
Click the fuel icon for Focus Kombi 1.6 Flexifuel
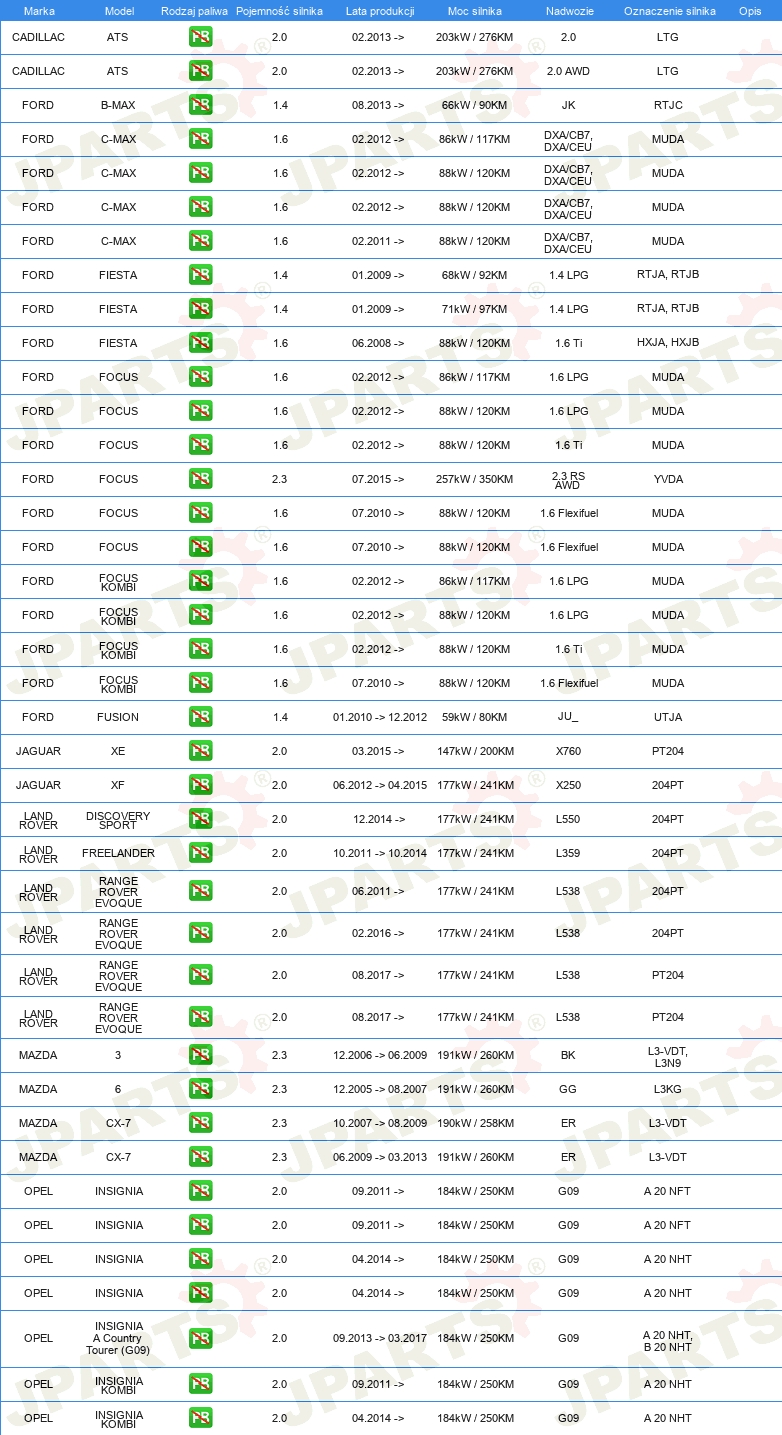click(200, 683)
